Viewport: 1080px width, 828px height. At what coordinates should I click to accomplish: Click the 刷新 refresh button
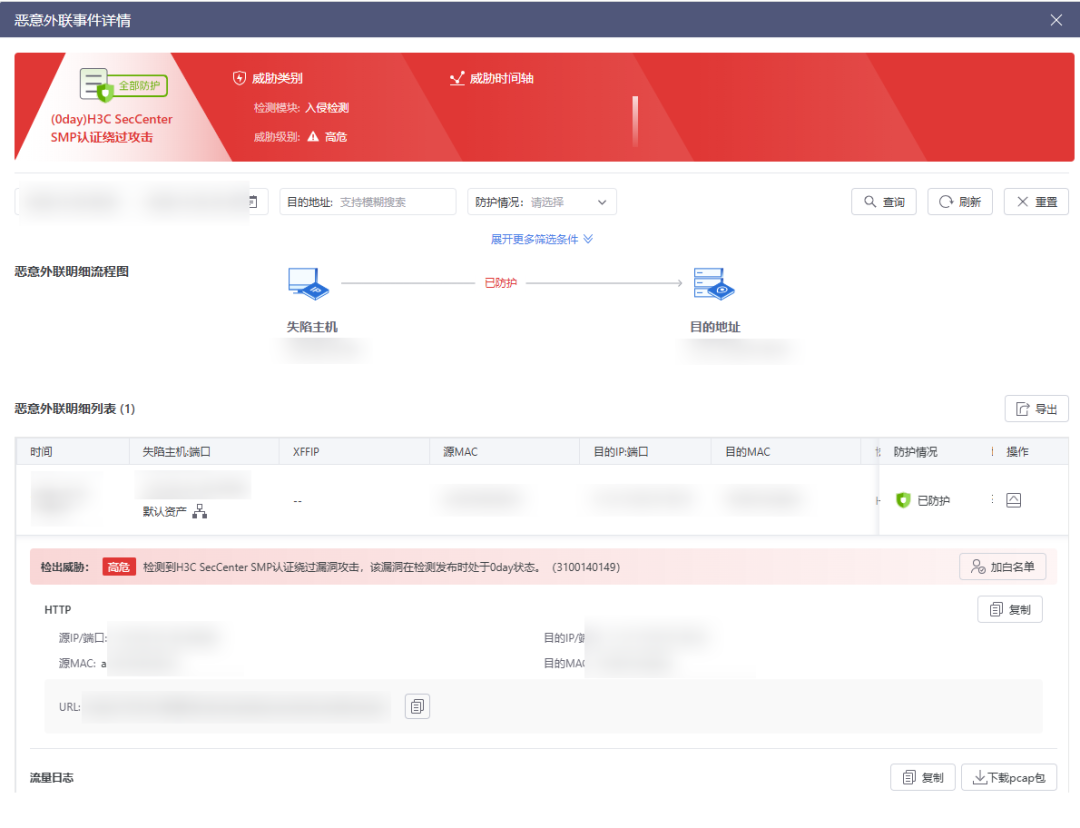(x=959, y=202)
